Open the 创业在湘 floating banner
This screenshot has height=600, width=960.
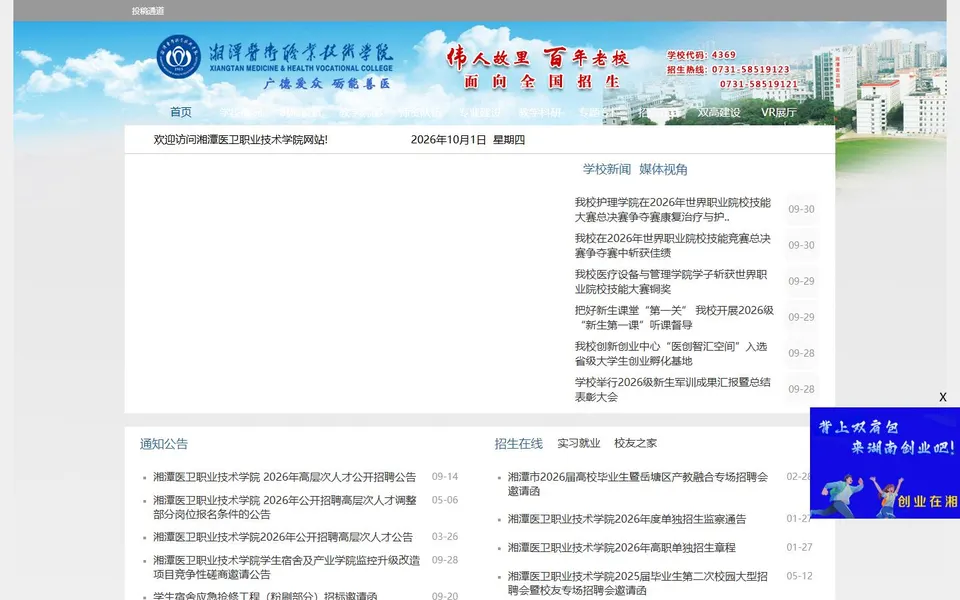pos(885,463)
